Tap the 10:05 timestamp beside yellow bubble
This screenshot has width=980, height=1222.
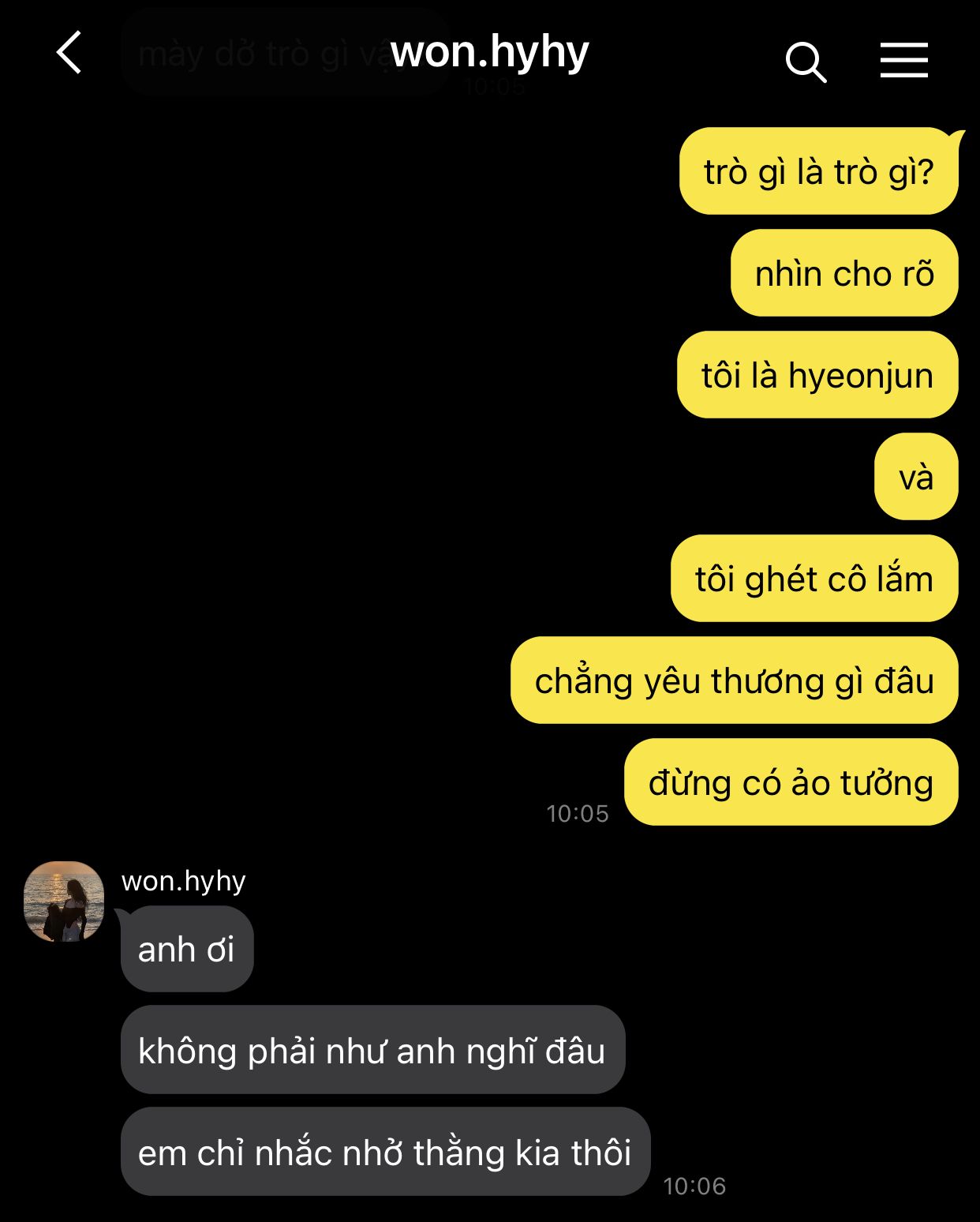click(x=578, y=814)
